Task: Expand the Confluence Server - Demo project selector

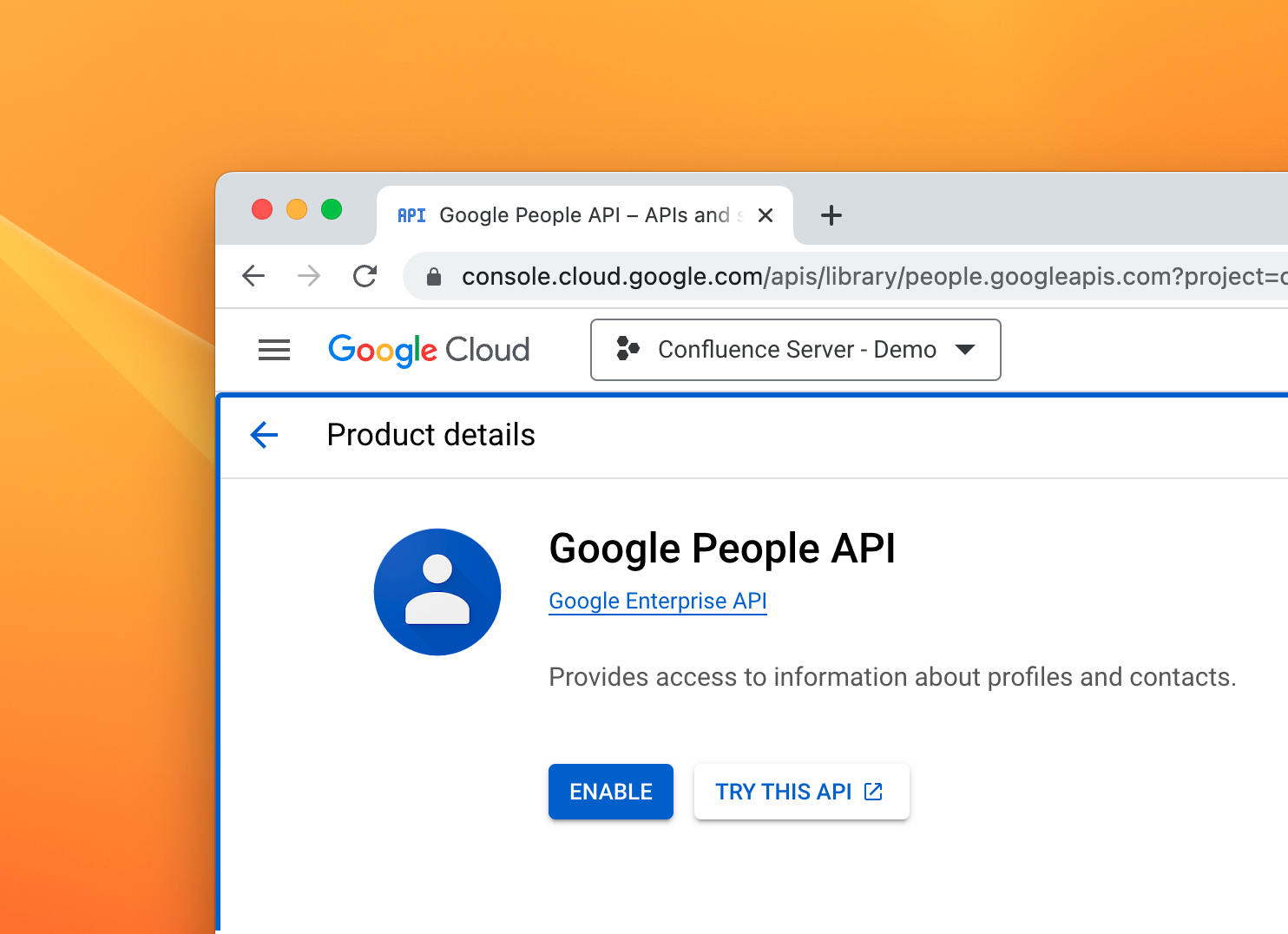Action: [795, 350]
